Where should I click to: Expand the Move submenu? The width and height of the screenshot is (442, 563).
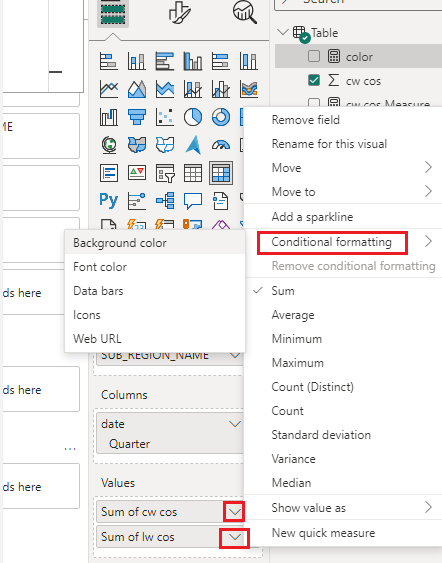point(343,168)
